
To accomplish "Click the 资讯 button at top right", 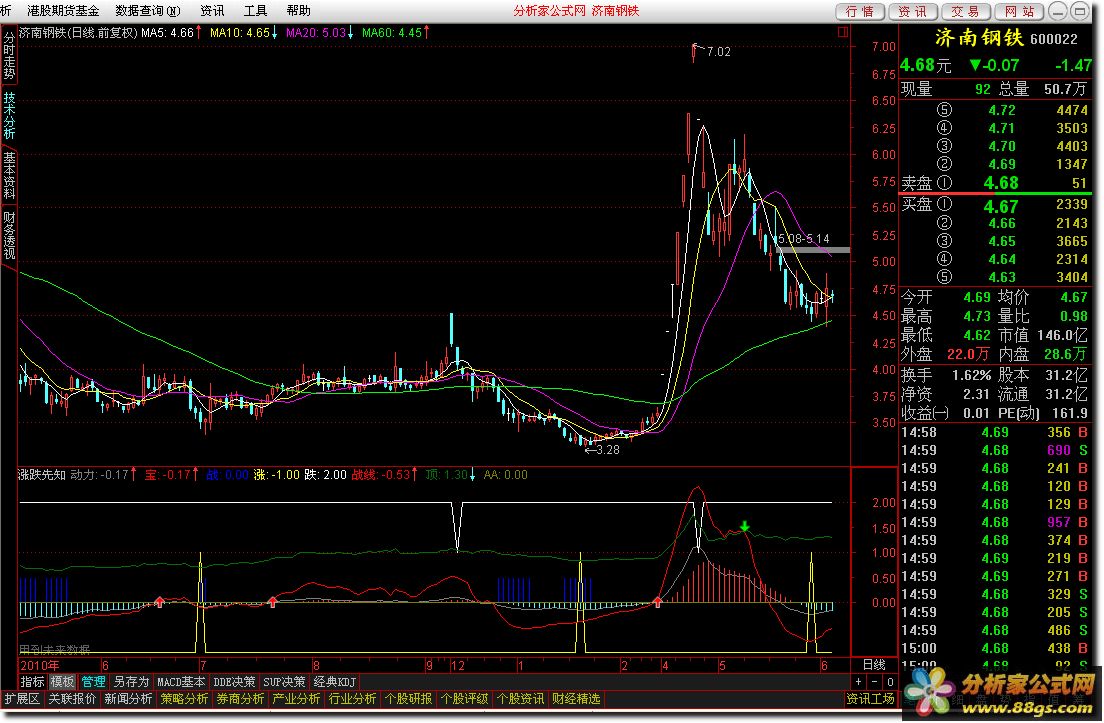I will pyautogui.click(x=912, y=11).
